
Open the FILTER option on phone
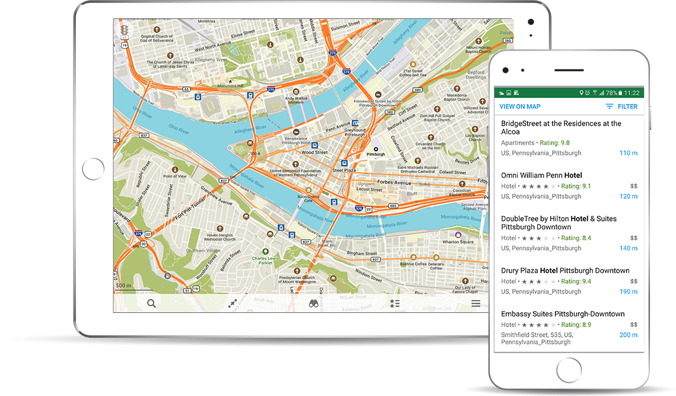pos(622,106)
